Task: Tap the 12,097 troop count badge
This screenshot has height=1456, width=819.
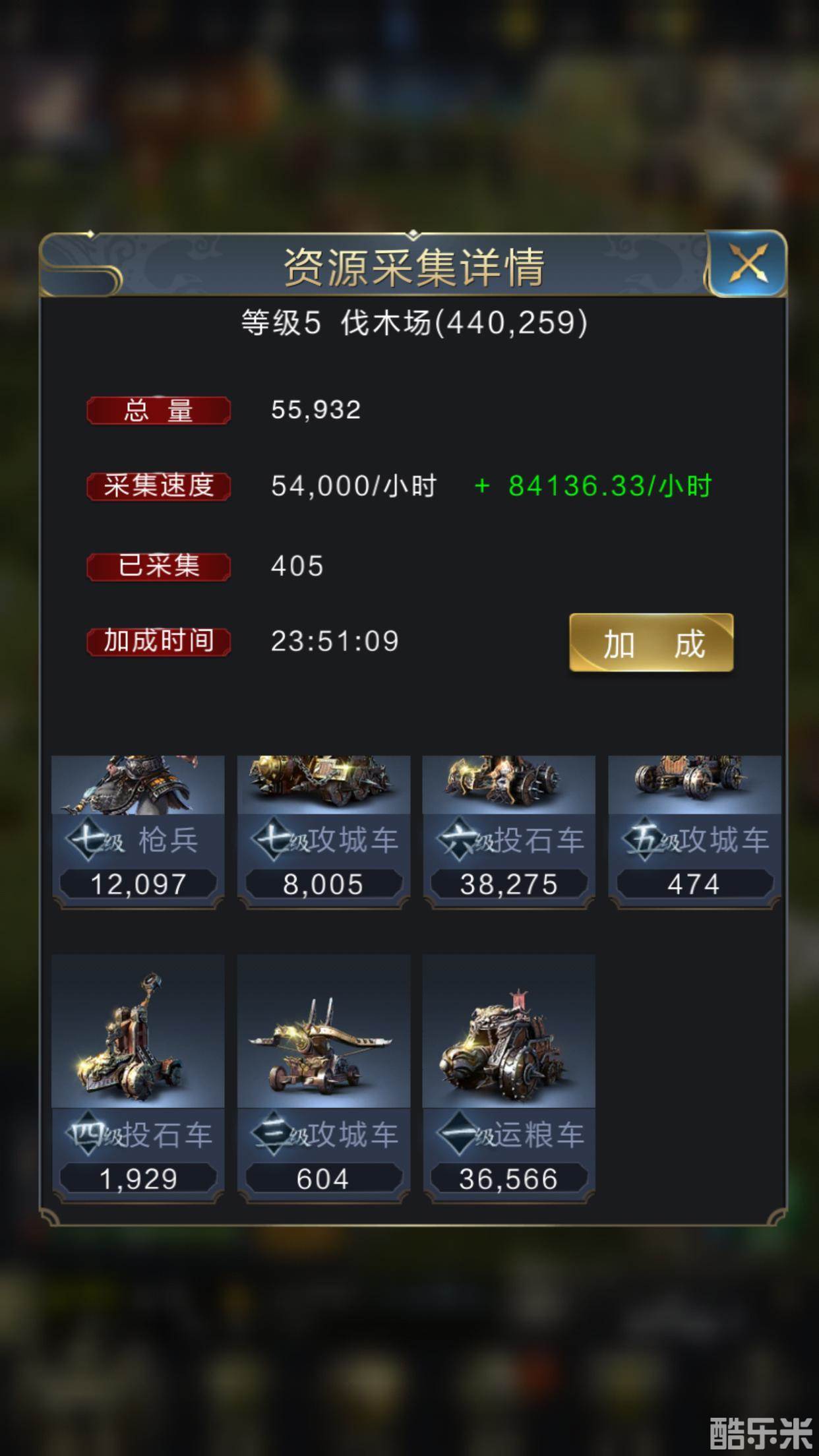Action: click(x=138, y=884)
